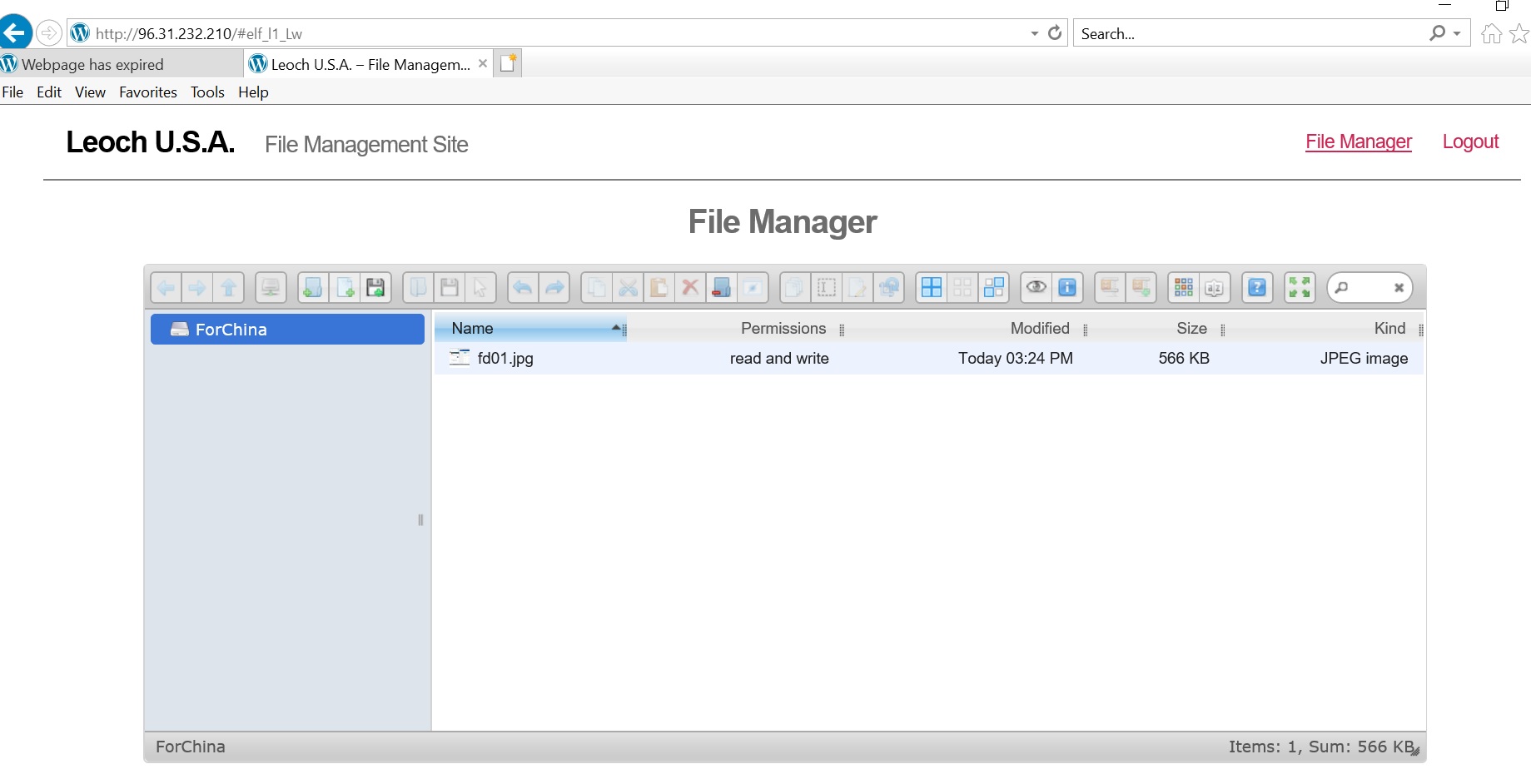Click the elFinder Back arrow toolbar icon
Image resolution: width=1531 pixels, height=784 pixels.
tap(166, 288)
